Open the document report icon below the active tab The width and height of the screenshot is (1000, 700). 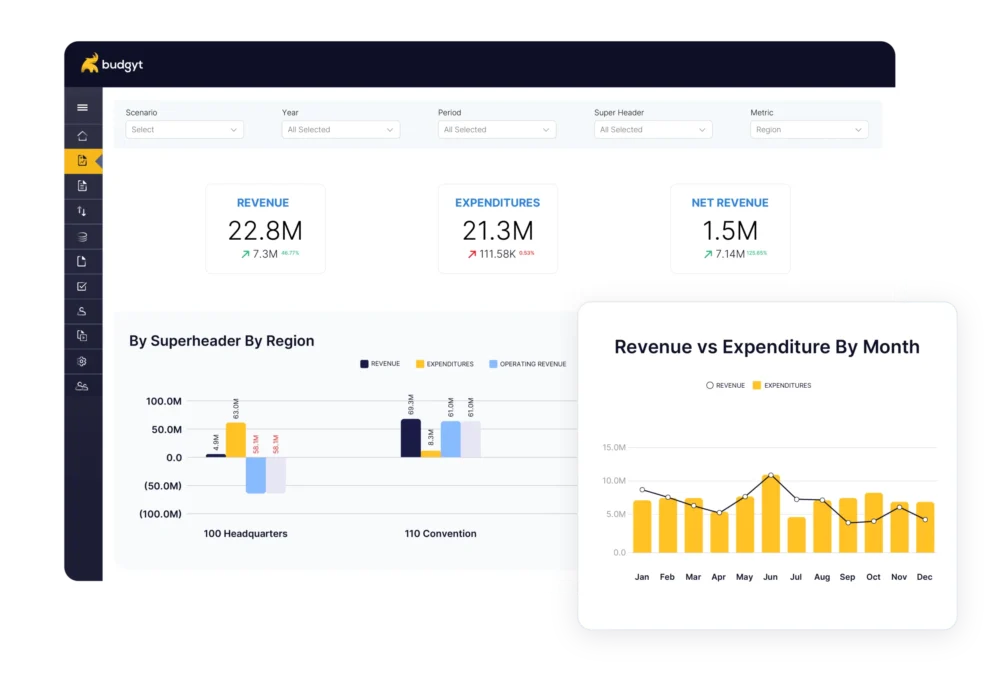coord(83,185)
